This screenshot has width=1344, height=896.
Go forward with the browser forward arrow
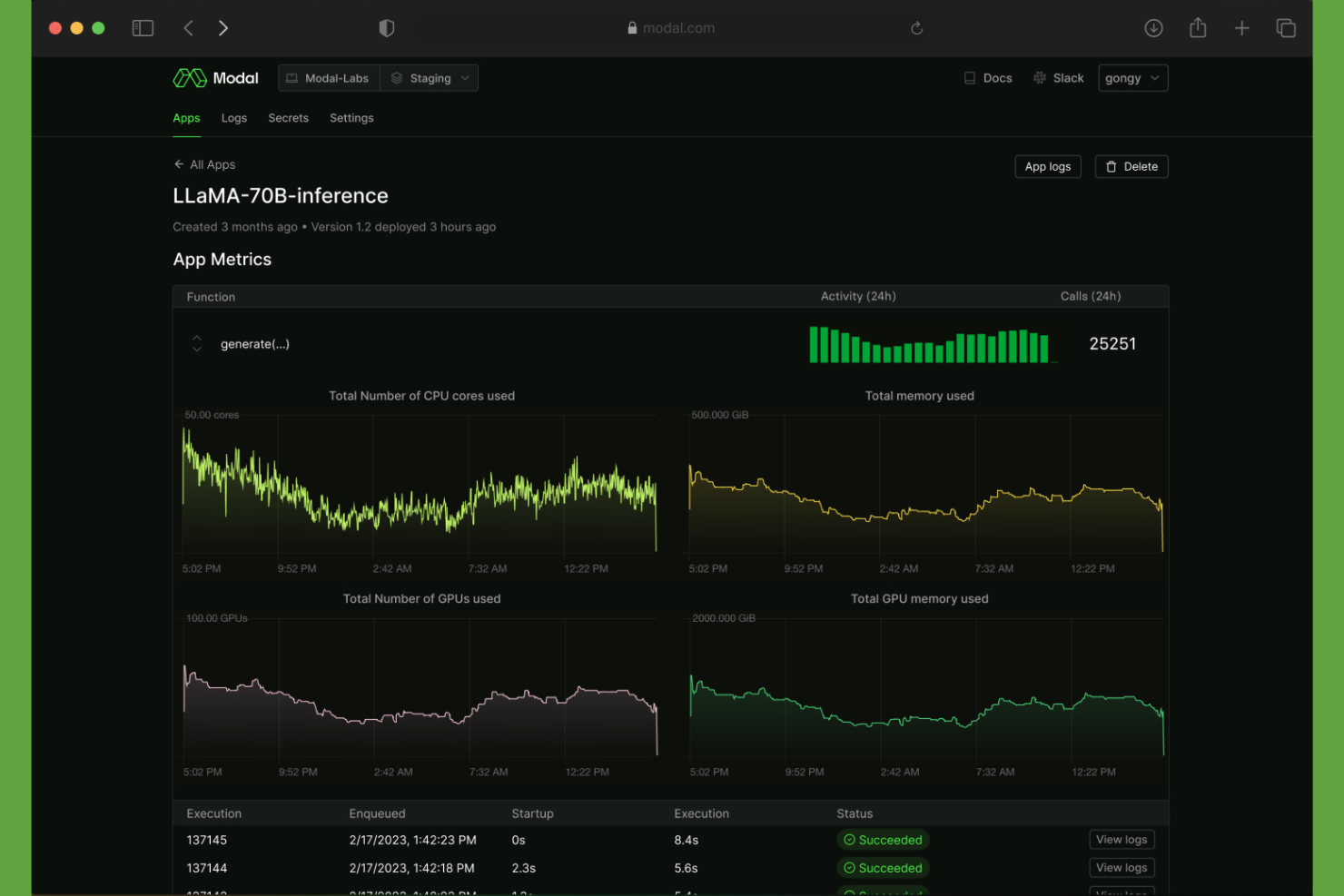coord(223,28)
